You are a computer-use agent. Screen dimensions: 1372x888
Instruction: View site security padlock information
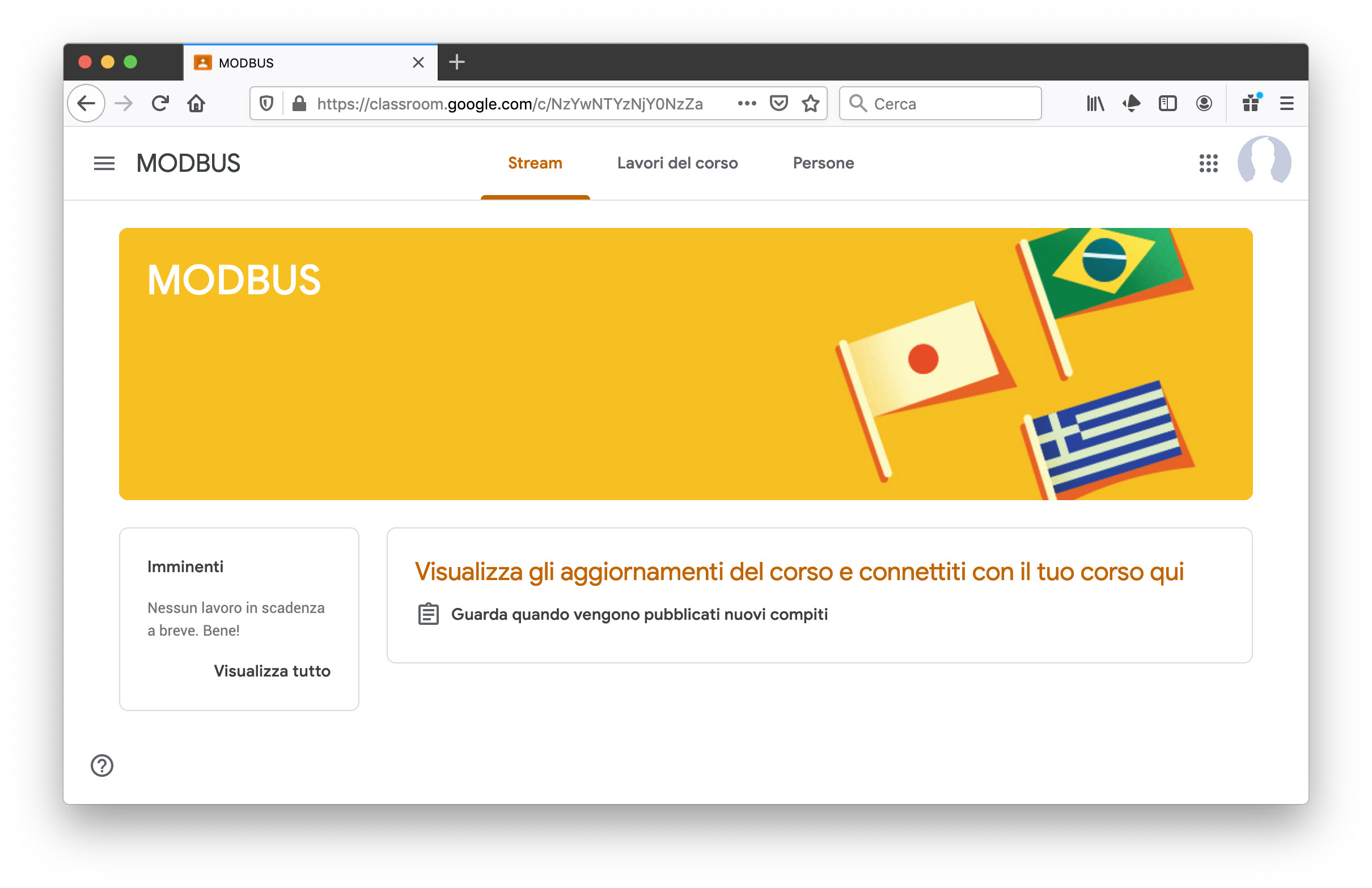click(x=299, y=104)
